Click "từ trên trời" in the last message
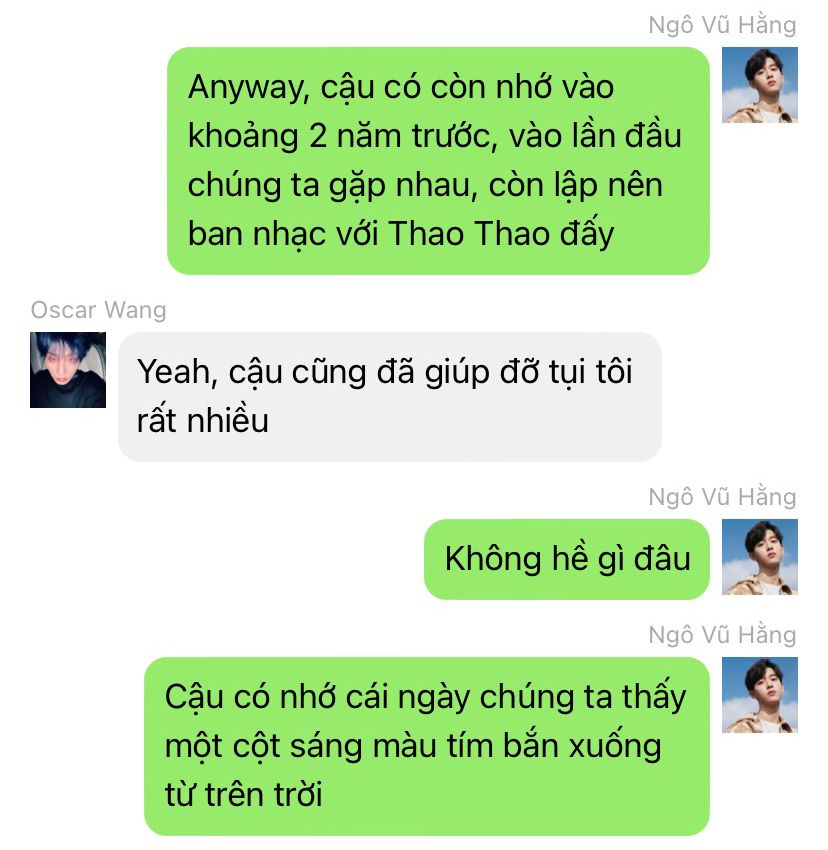828x850 pixels. (243, 794)
